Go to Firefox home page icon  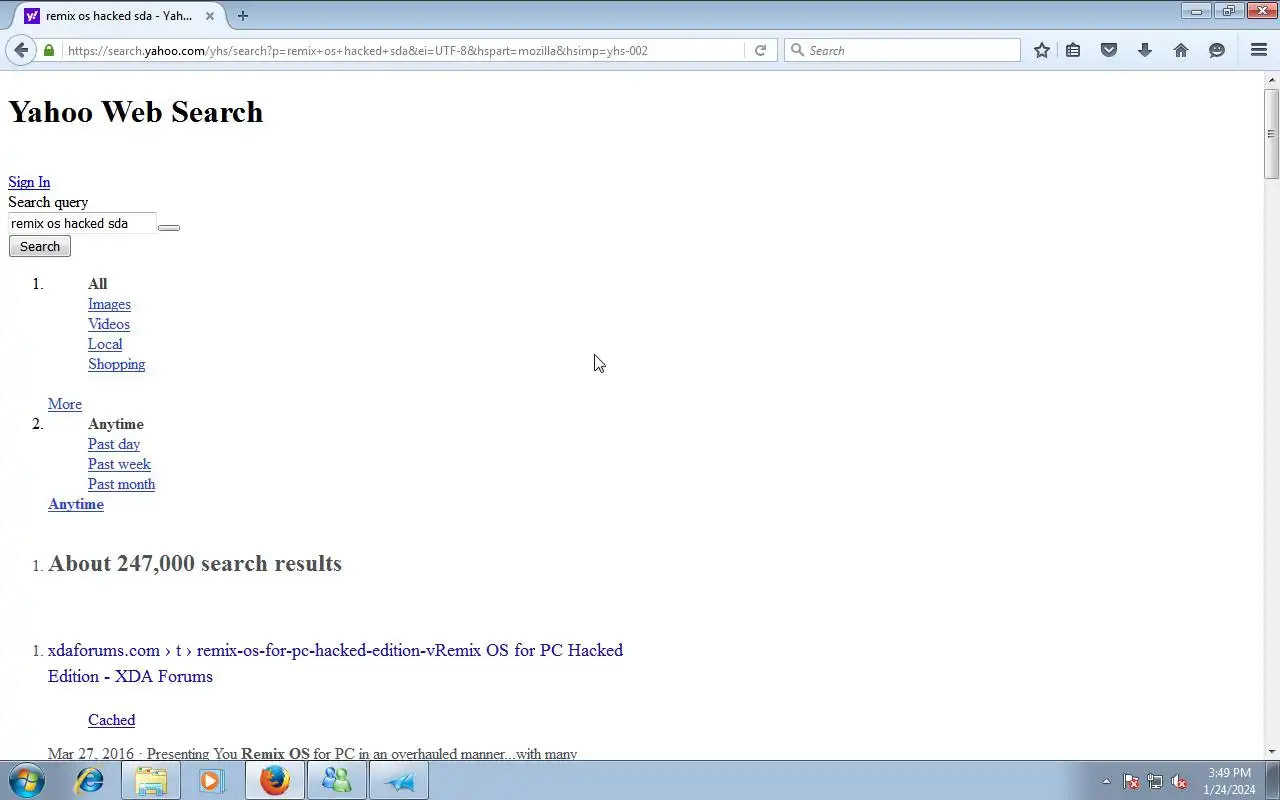[1181, 50]
